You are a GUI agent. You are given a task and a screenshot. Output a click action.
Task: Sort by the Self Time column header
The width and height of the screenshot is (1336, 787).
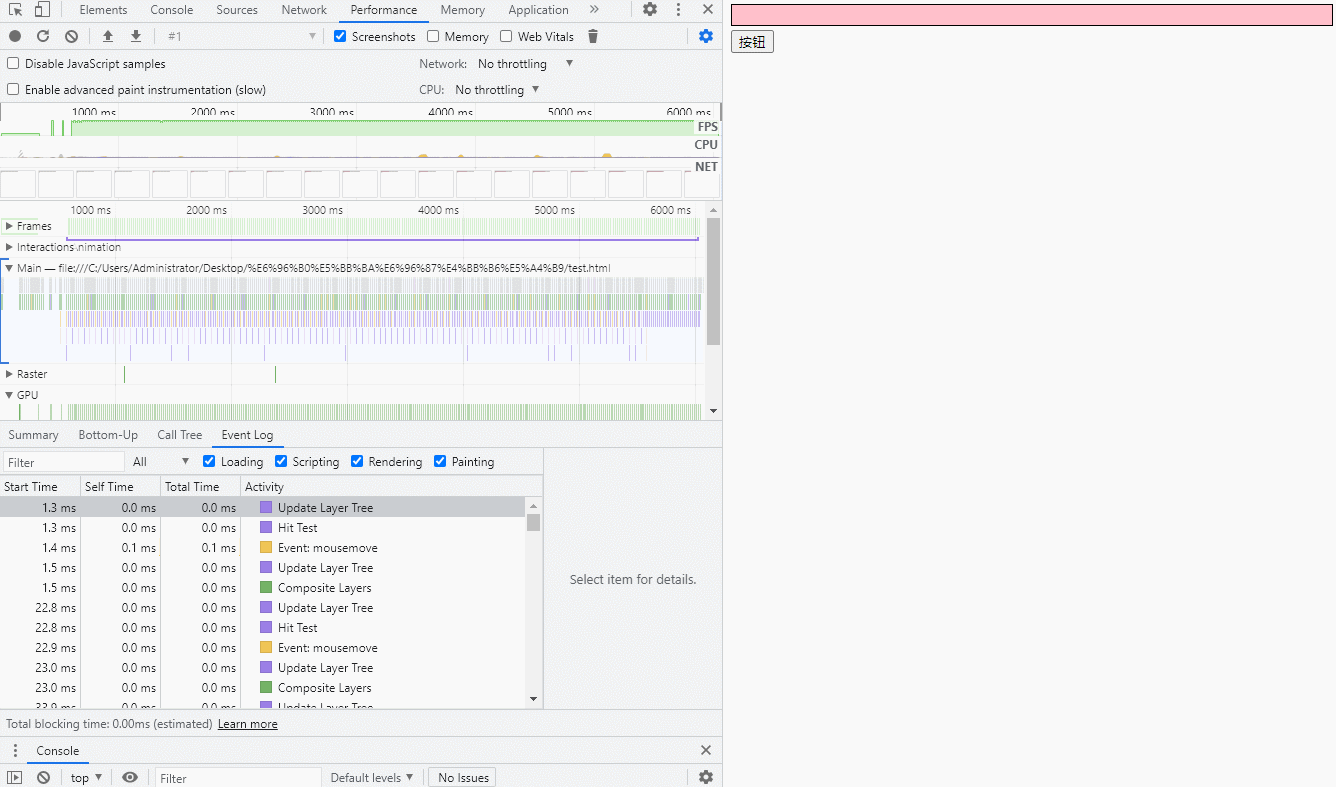click(120, 487)
